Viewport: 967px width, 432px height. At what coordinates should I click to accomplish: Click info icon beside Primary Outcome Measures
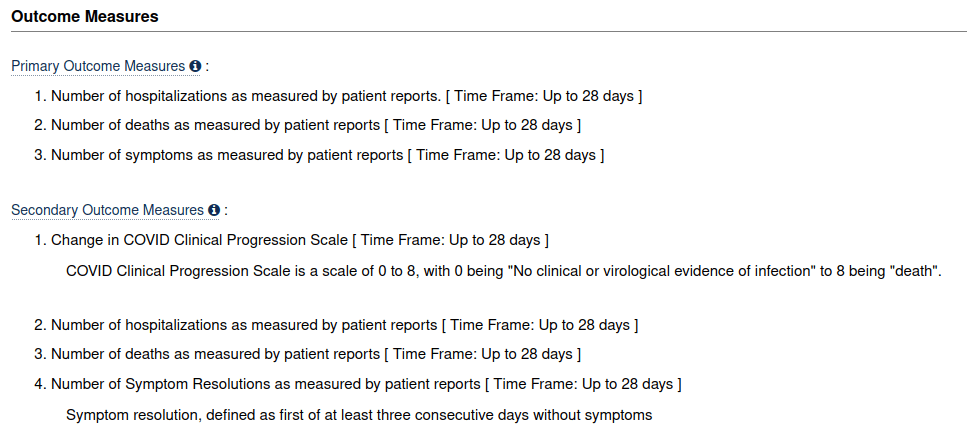tap(195, 66)
